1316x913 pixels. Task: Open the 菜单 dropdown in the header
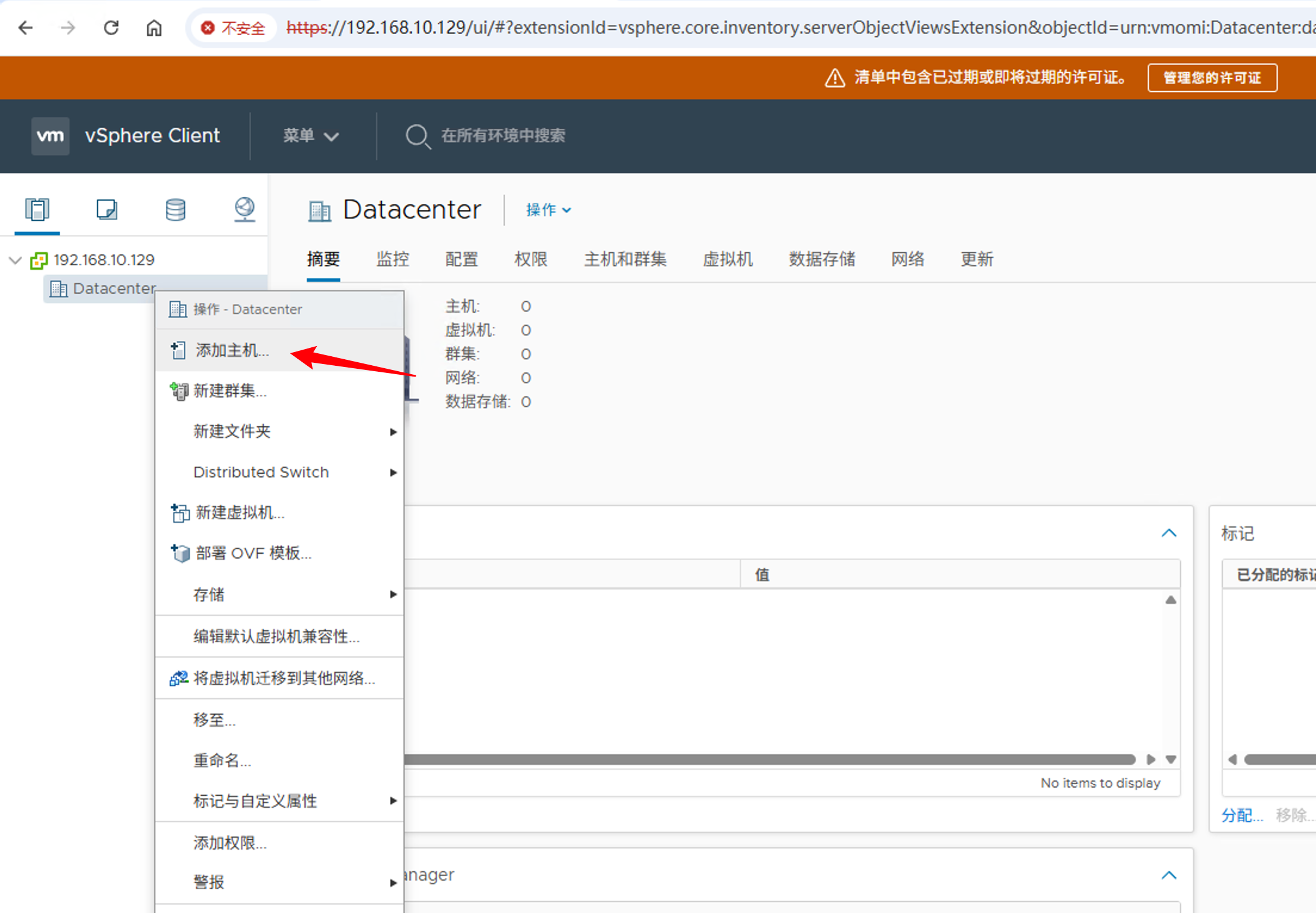[311, 136]
